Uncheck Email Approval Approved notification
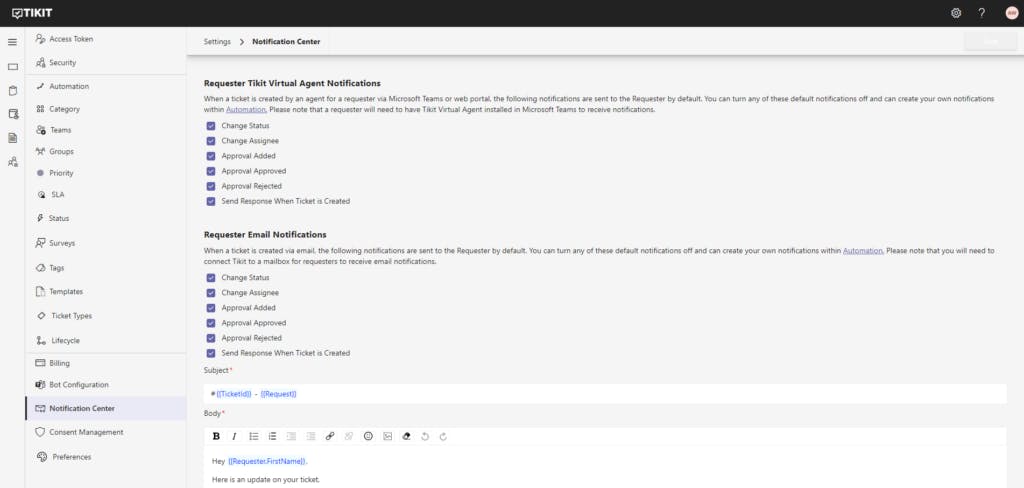Viewport: 1024px width, 488px height. coord(211,323)
